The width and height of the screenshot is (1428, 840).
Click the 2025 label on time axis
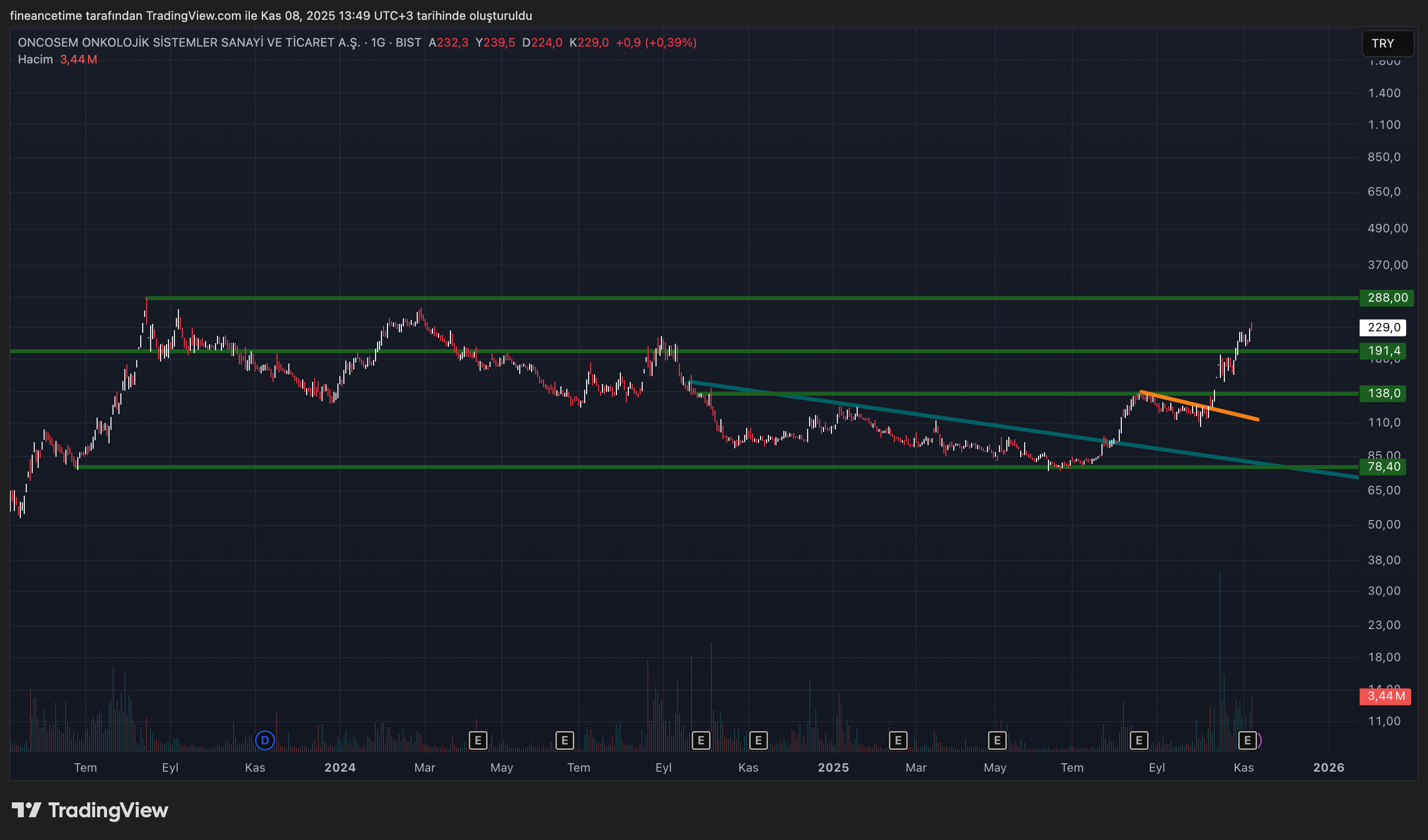click(x=833, y=768)
